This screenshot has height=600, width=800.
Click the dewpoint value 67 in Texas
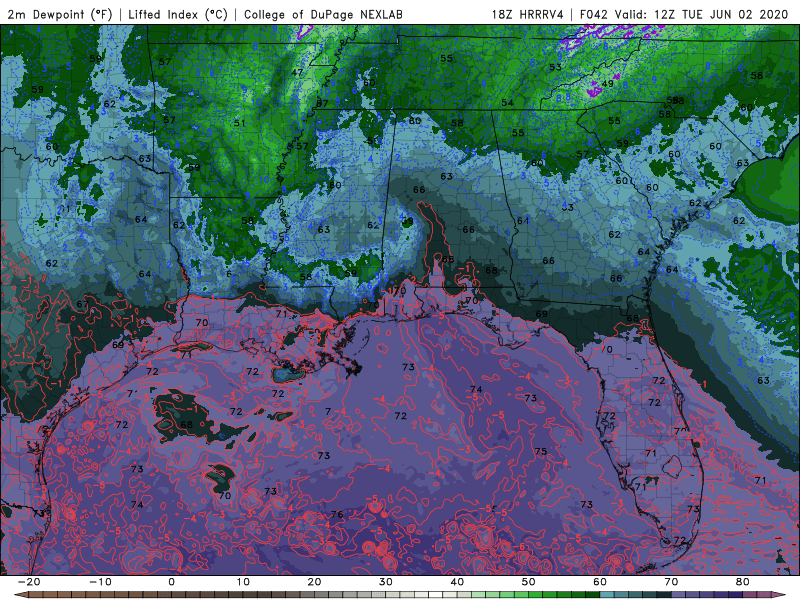pyautogui.click(x=83, y=305)
